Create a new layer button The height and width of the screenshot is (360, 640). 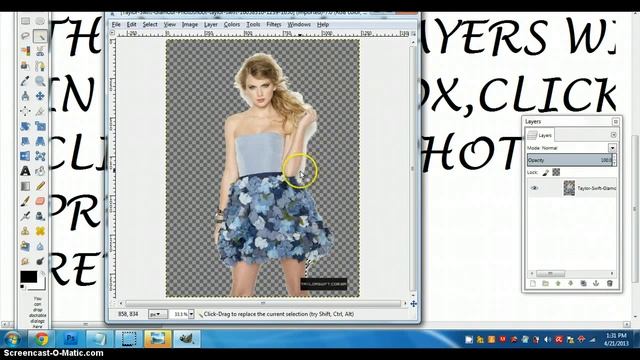coord(532,283)
